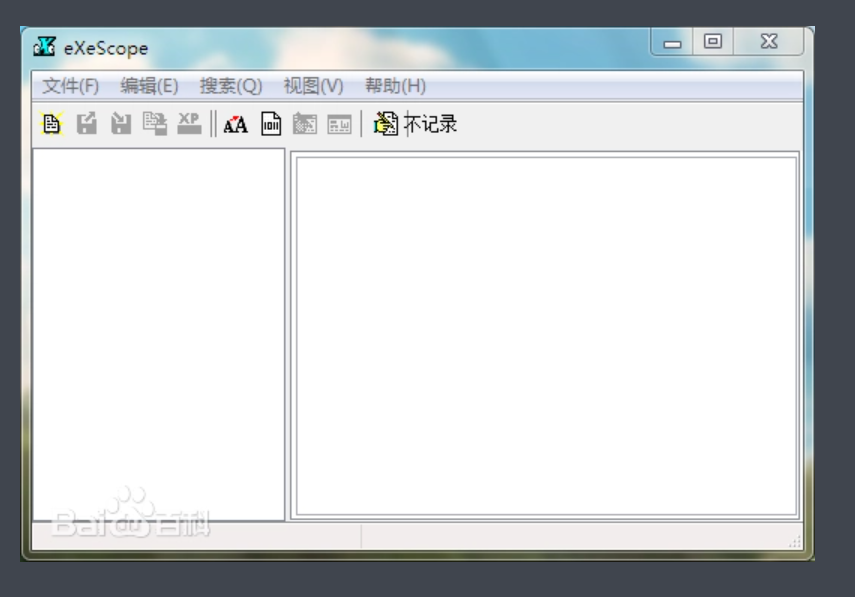Click the Import resource toolbar icon
This screenshot has width=855, height=597.
click(x=154, y=124)
